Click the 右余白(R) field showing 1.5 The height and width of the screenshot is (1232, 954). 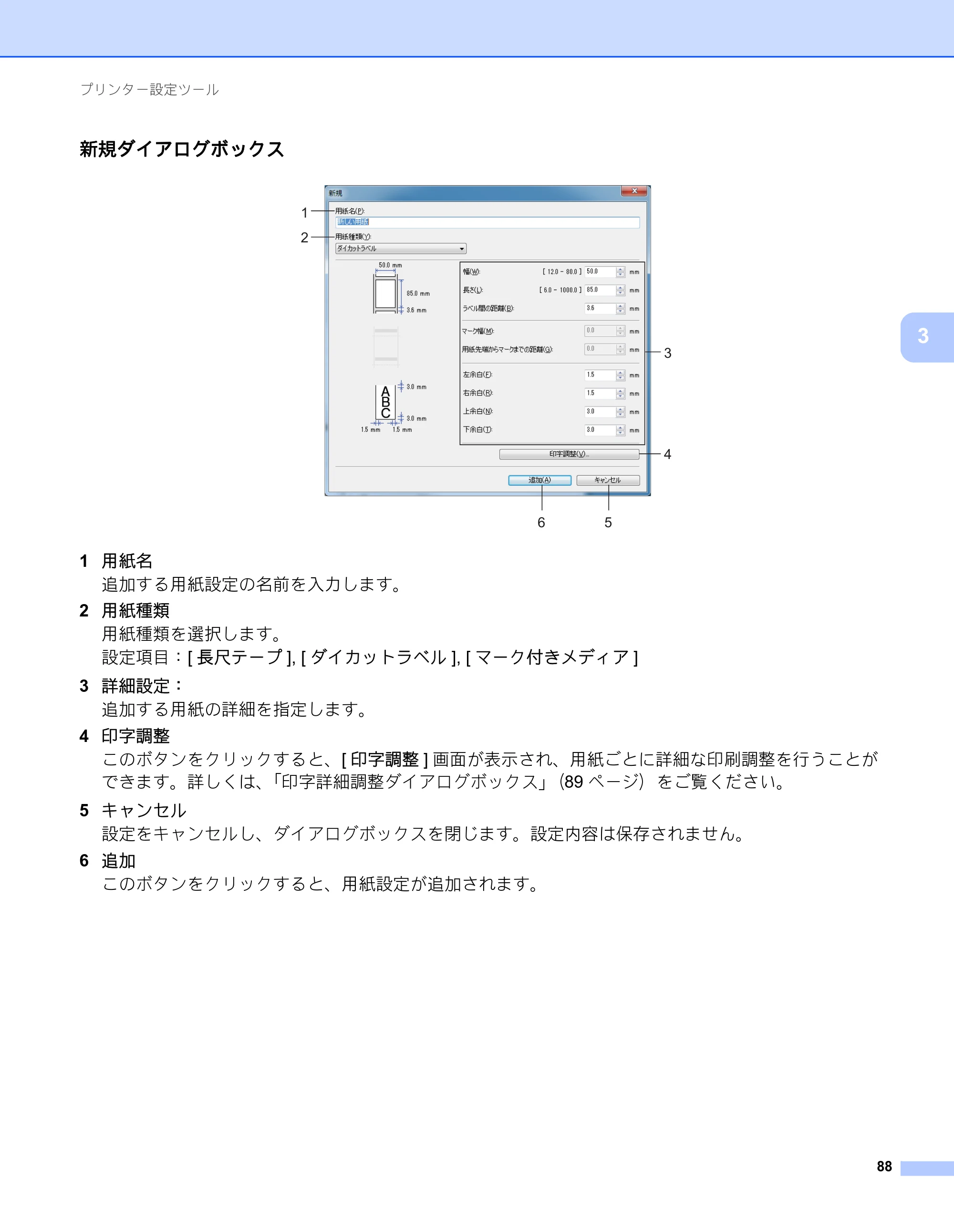pyautogui.click(x=600, y=393)
